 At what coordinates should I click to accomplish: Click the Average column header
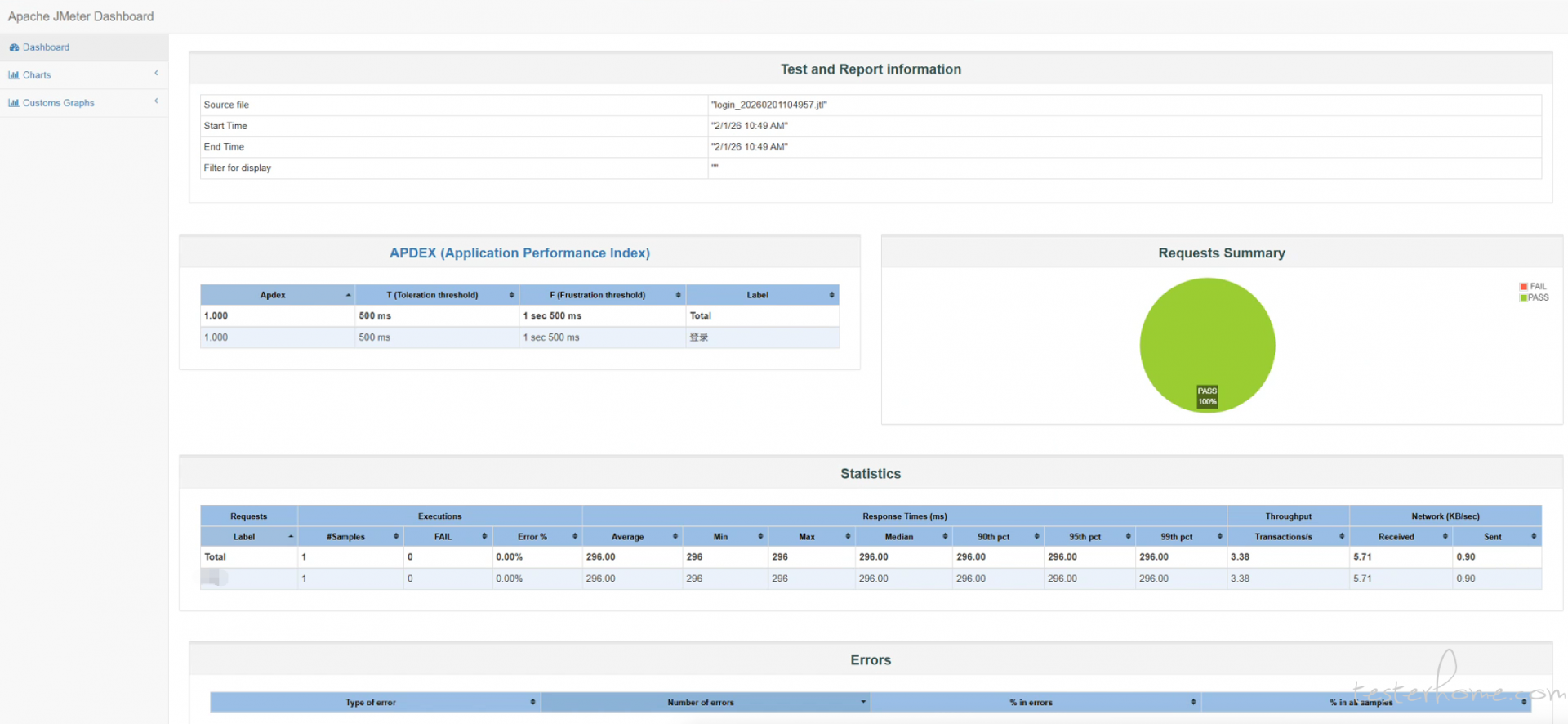pos(627,537)
